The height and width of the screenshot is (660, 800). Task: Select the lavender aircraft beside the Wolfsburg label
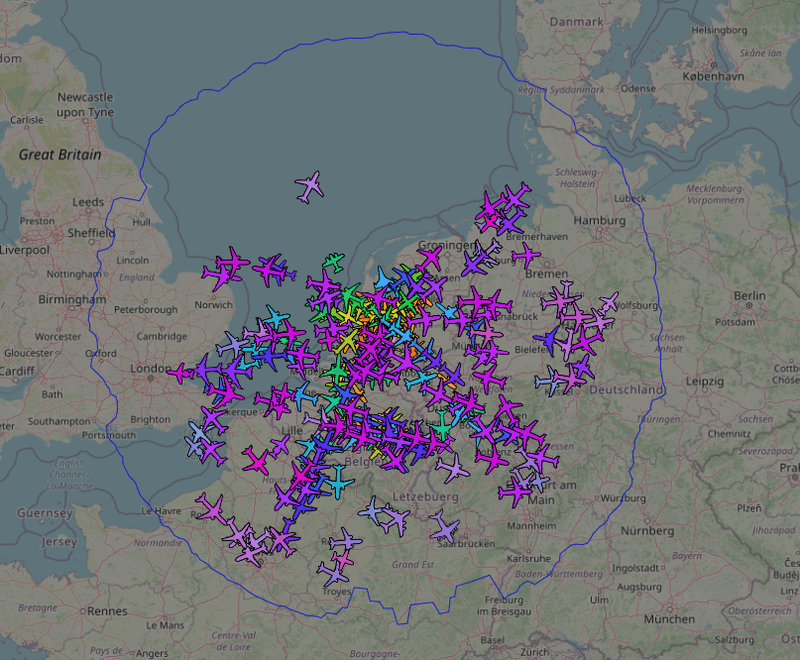pos(609,302)
